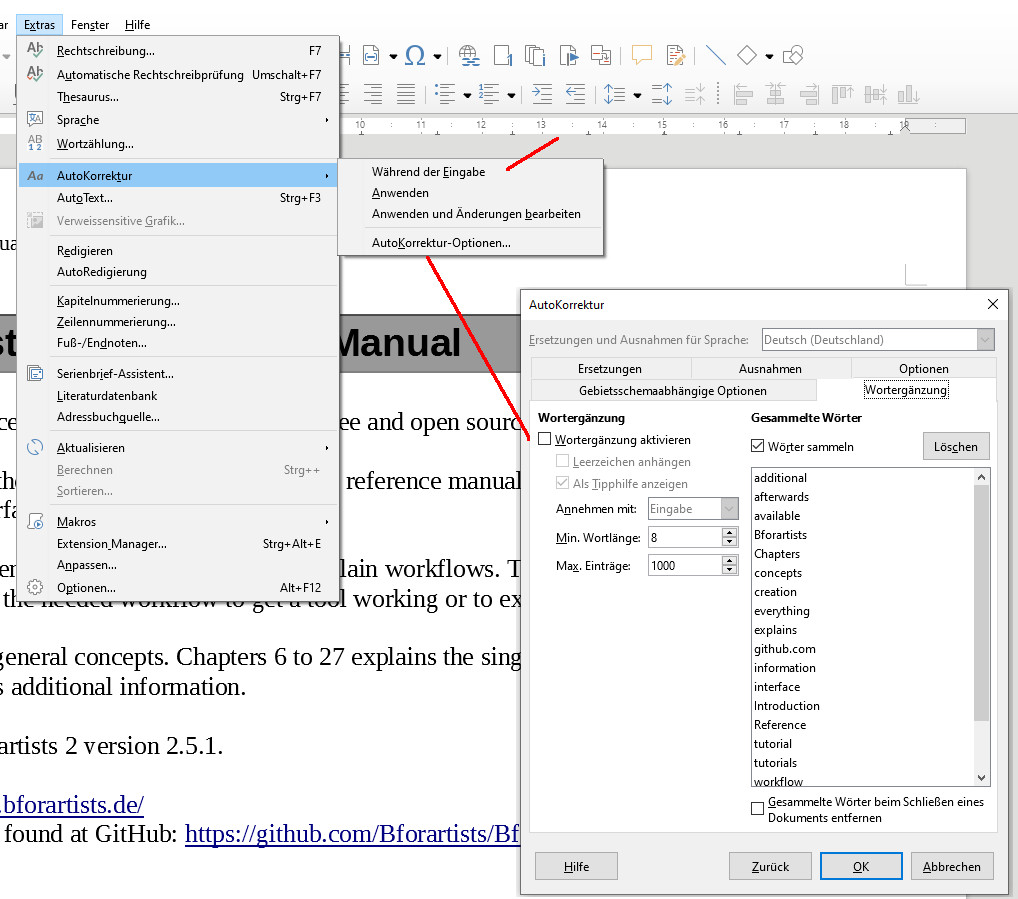The width and height of the screenshot is (1018, 899).
Task: Click the special character Omega icon
Action: tap(414, 54)
